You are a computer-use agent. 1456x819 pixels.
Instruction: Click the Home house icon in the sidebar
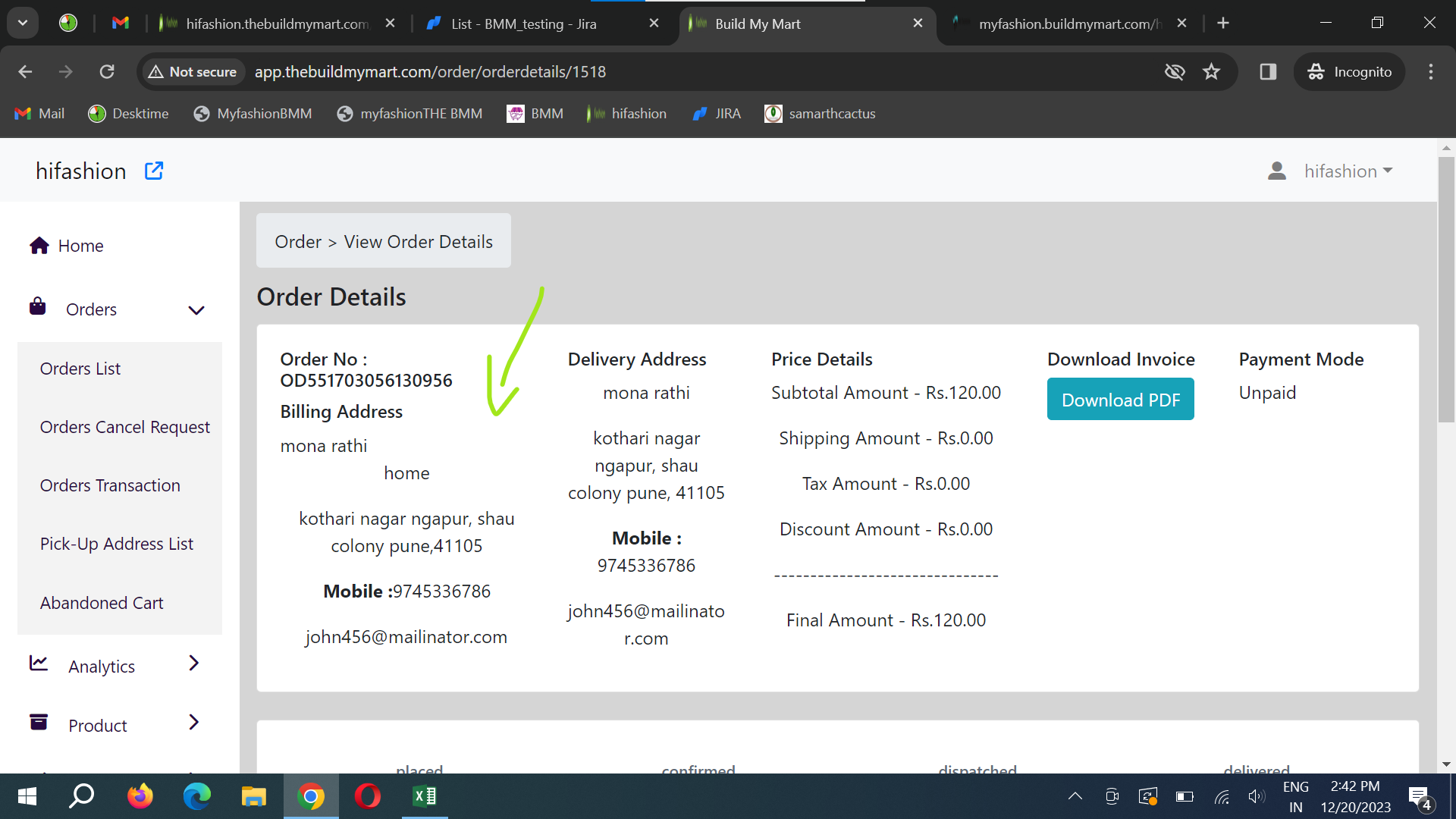coord(39,245)
